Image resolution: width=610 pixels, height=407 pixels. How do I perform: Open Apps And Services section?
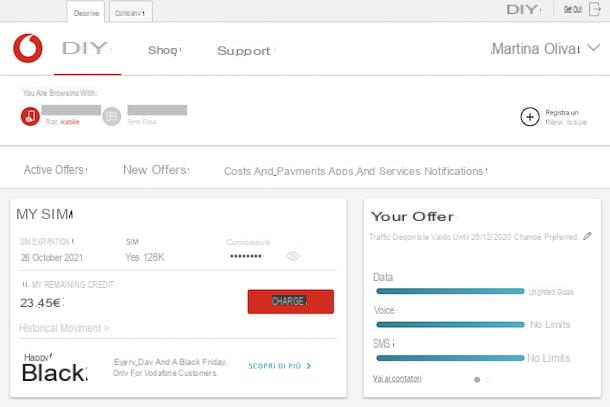pyautogui.click(x=374, y=171)
